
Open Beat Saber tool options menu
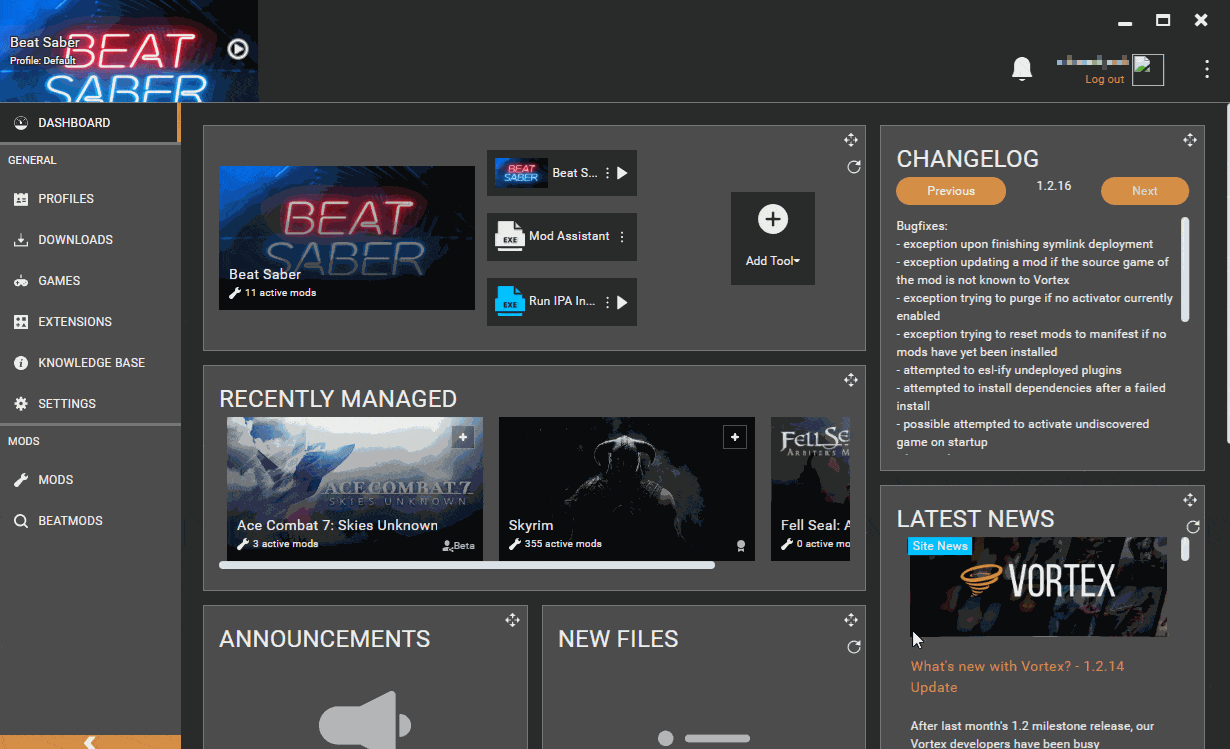607,173
